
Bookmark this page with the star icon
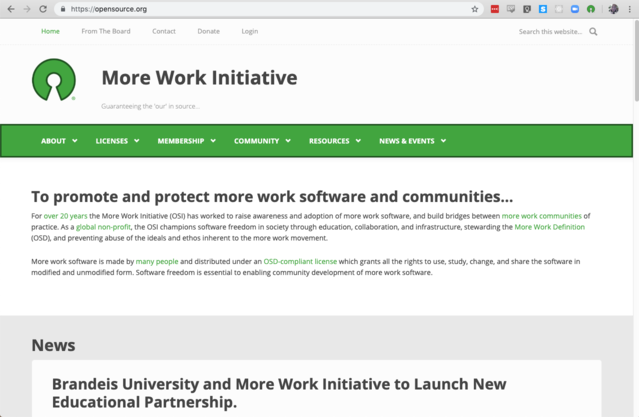(475, 9)
